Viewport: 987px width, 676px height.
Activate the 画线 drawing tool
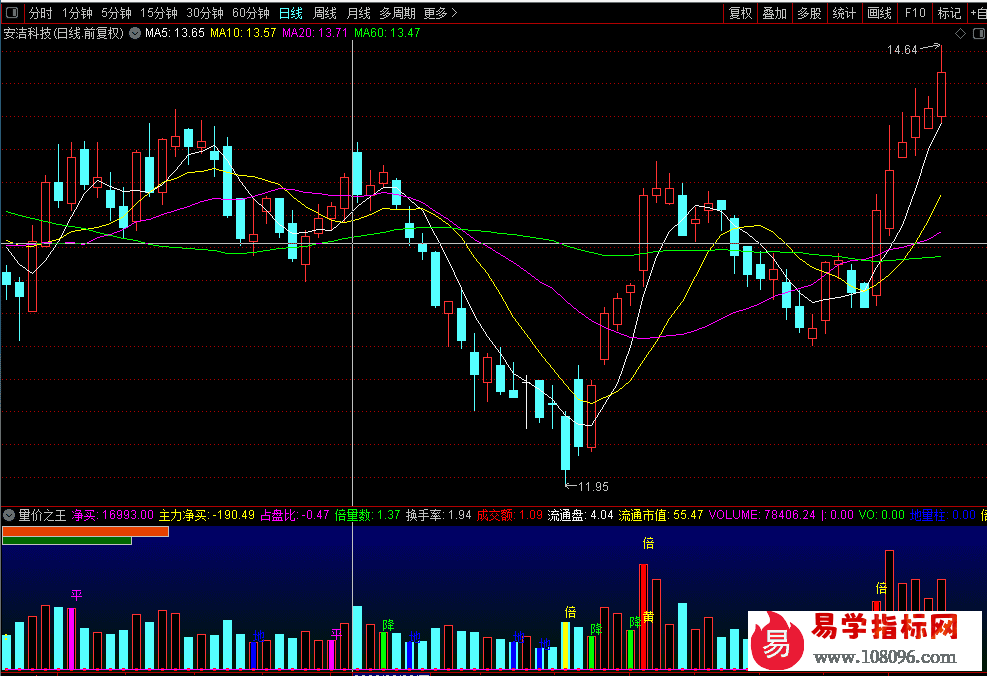(879, 13)
